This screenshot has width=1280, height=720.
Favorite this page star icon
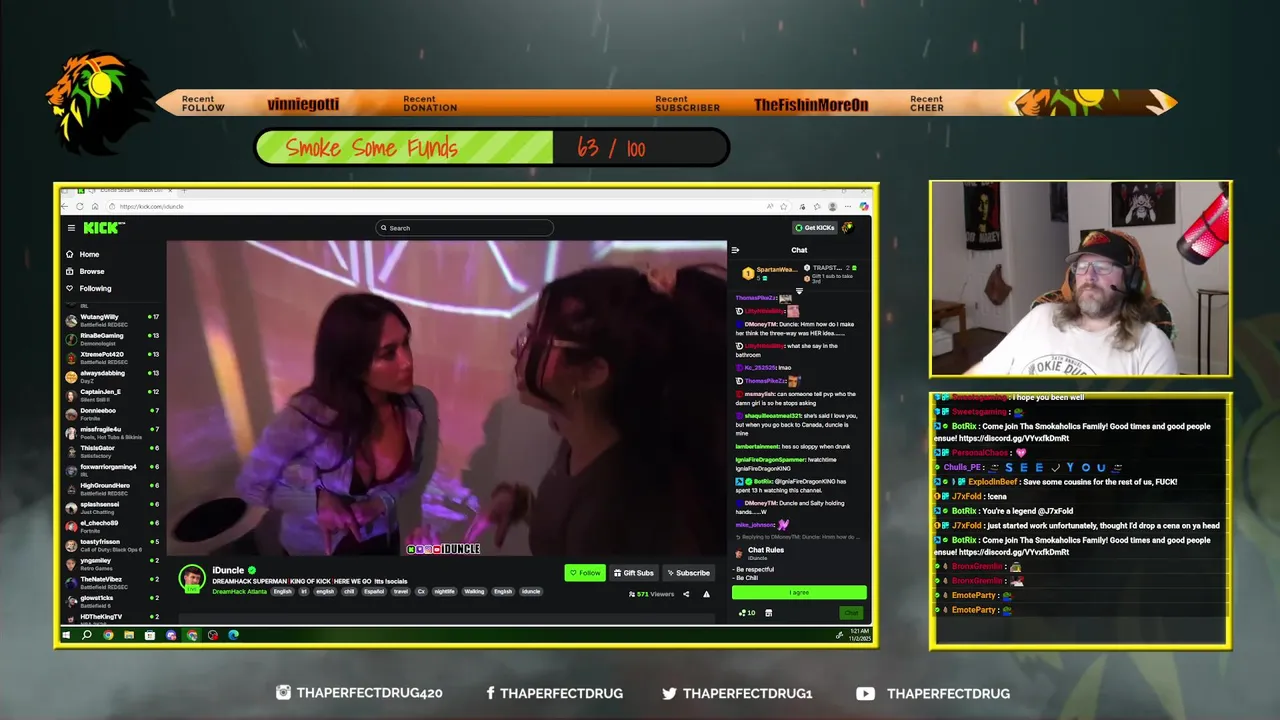click(784, 206)
